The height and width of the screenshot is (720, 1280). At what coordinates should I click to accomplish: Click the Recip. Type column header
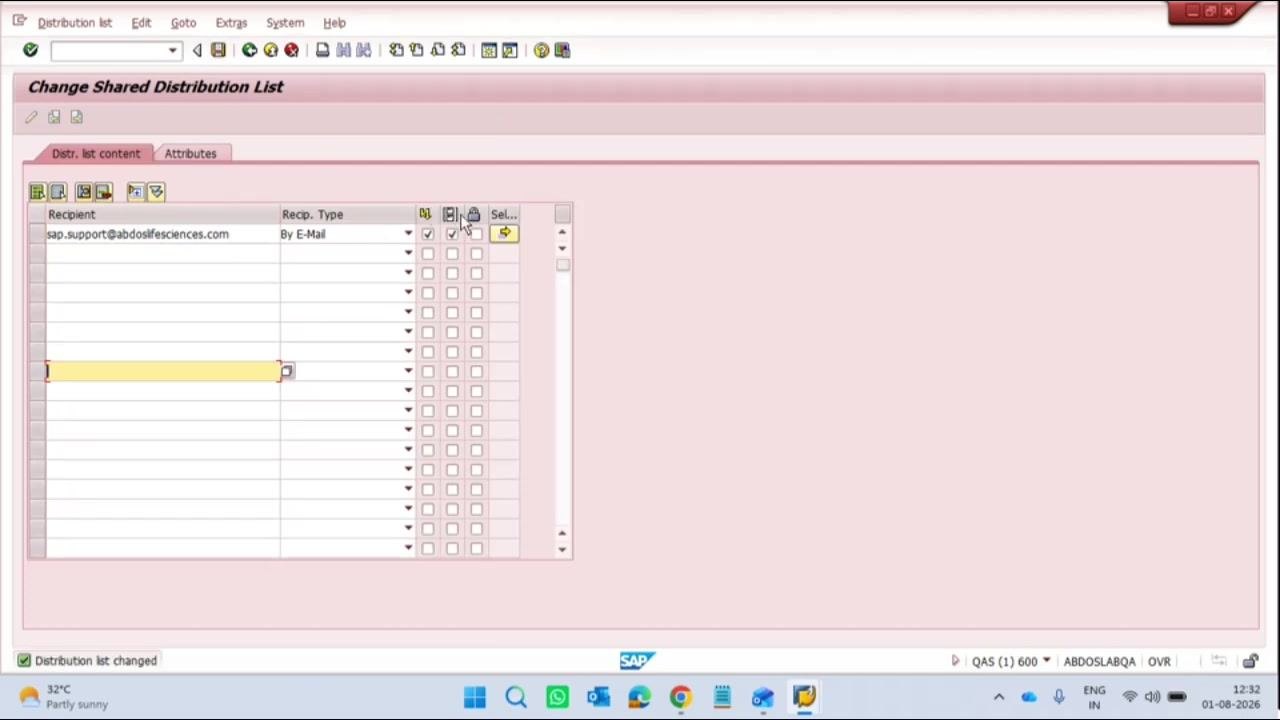(348, 214)
